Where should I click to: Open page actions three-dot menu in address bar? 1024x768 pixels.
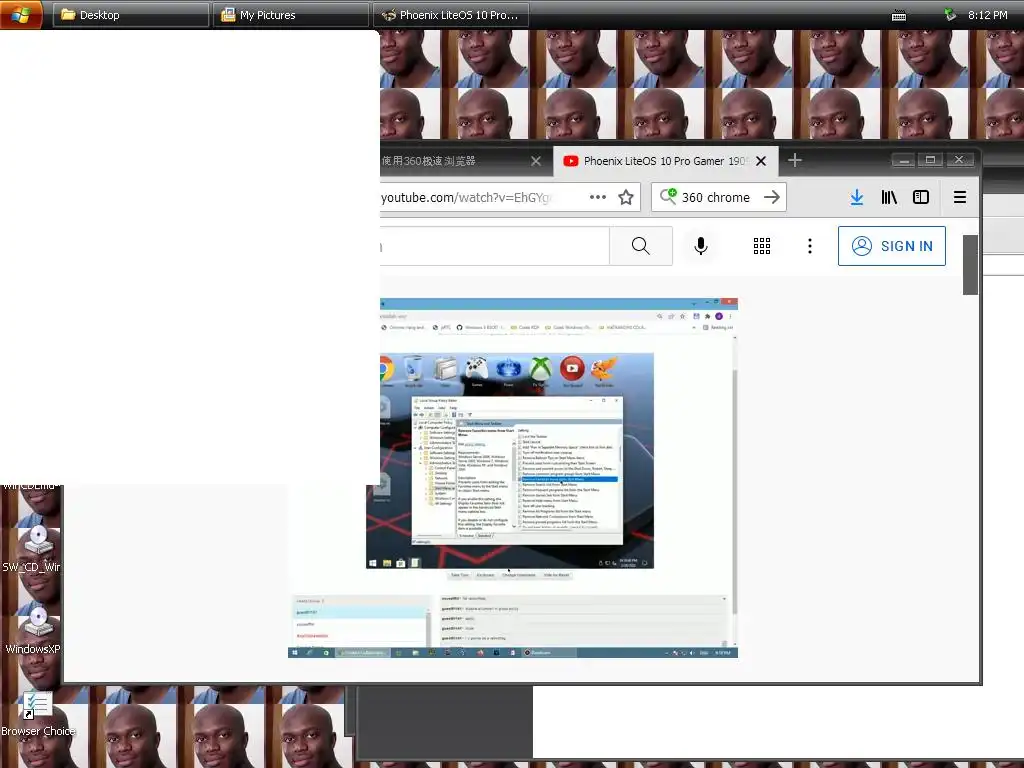point(598,197)
